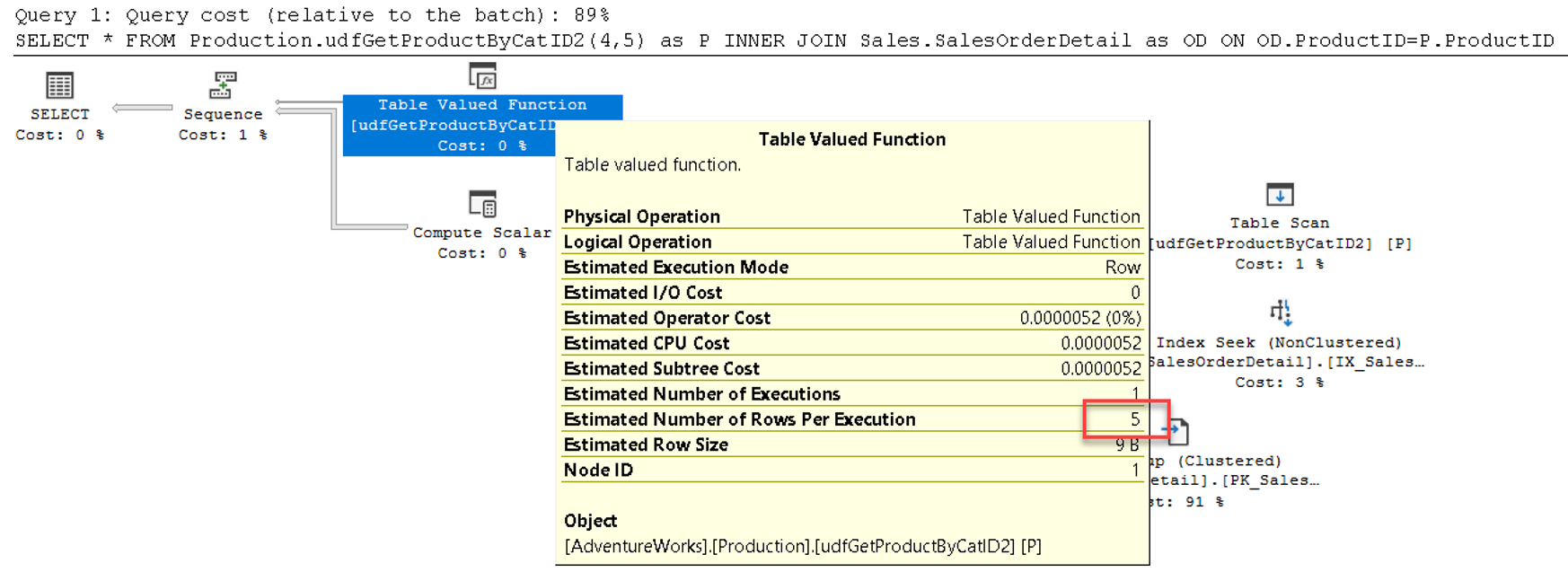Viewport: 1568px width, 581px height.
Task: Click the Table Scan cost 1% label
Action: tap(1279, 264)
